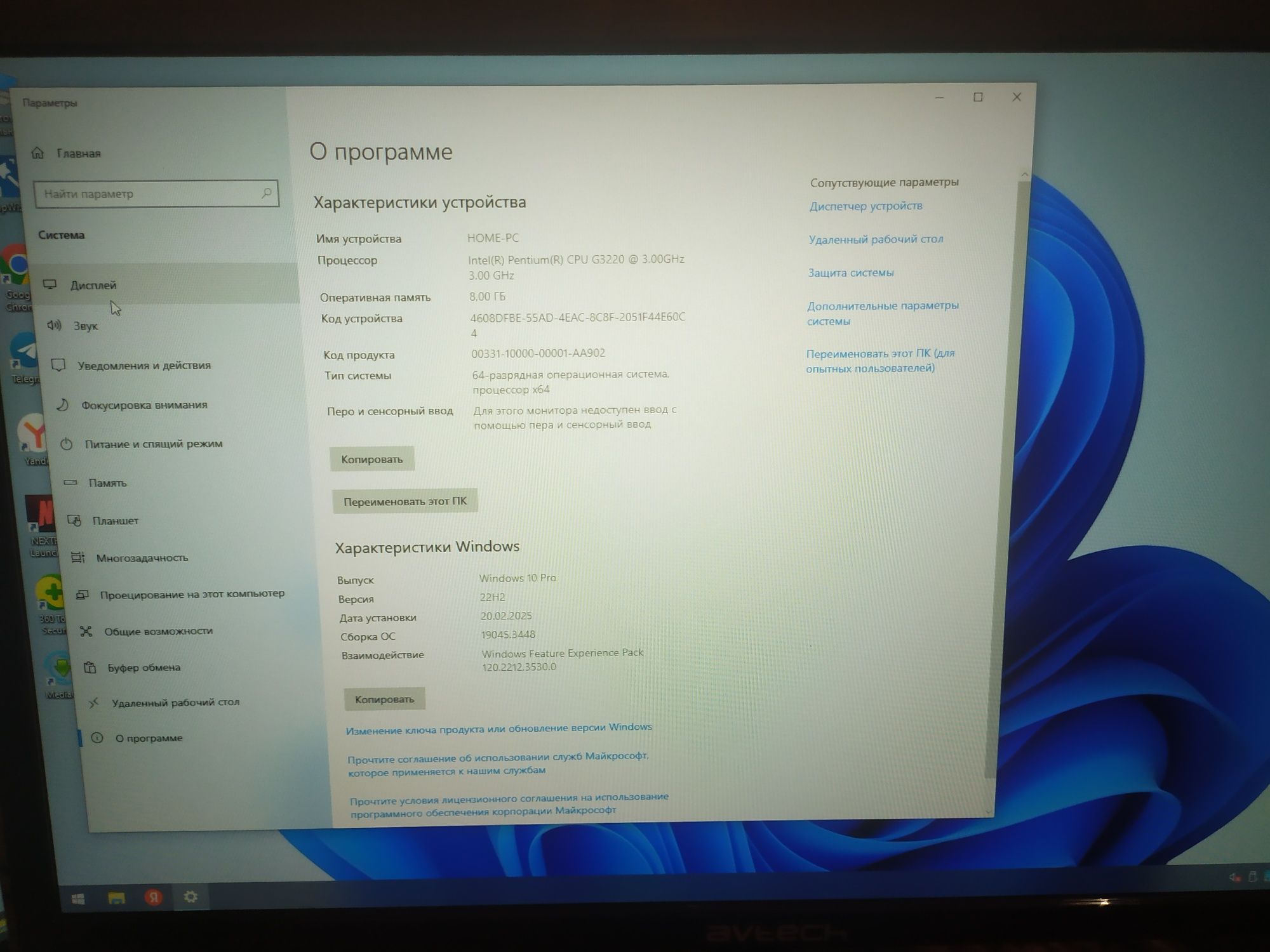Screen dimensions: 1270x952
Task: Maximize the Параметры window
Action: [978, 97]
